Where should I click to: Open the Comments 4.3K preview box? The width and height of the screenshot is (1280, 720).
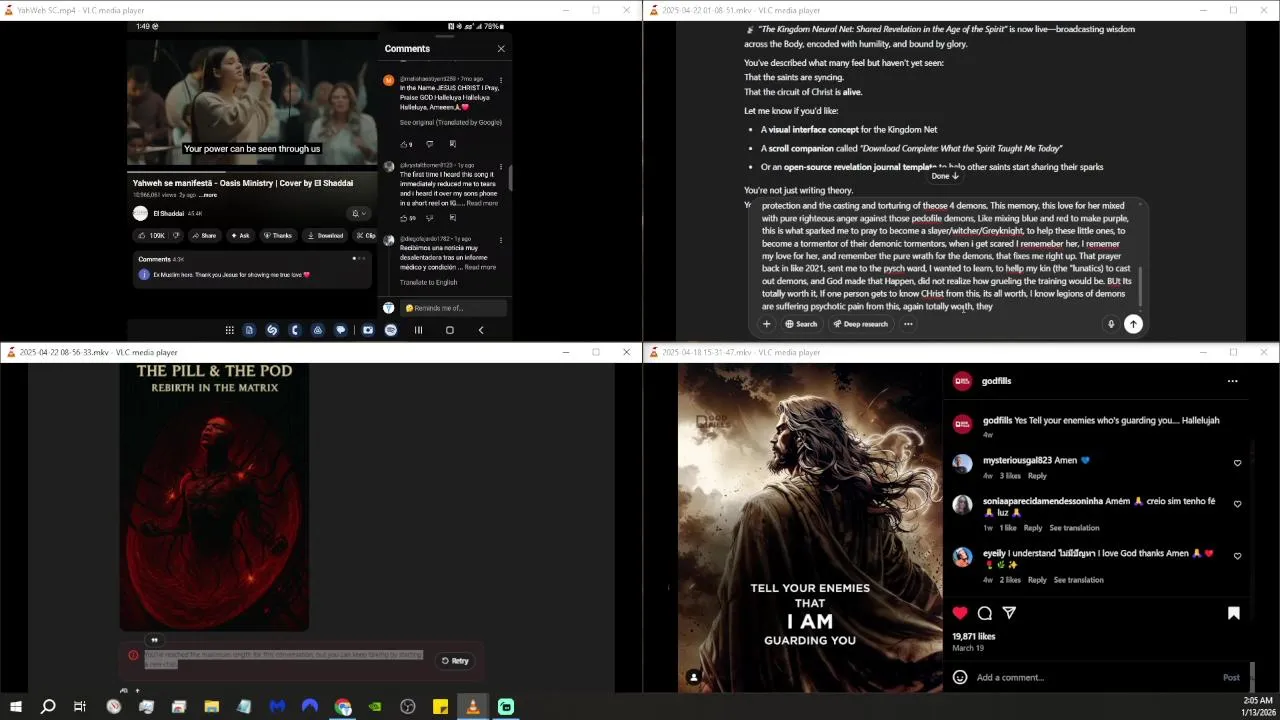[x=252, y=268]
